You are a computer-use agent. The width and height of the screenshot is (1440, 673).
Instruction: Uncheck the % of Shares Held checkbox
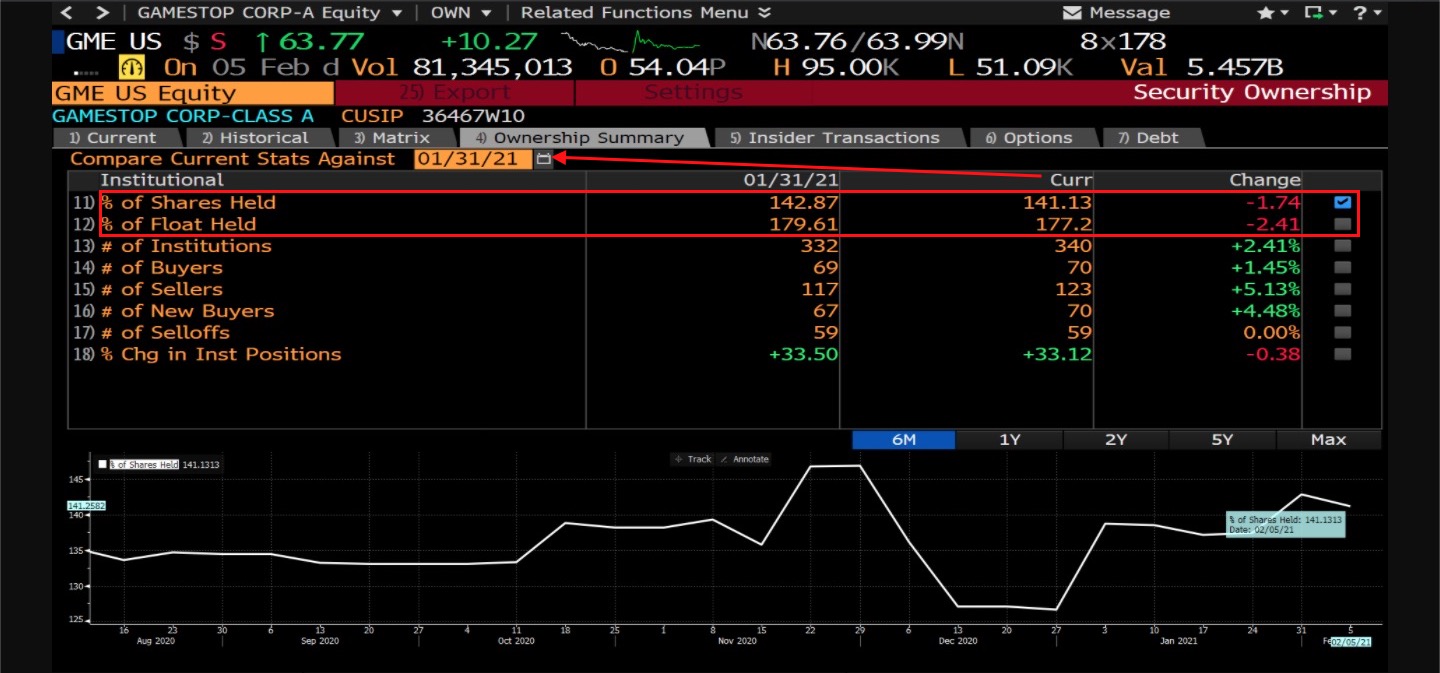[1342, 202]
